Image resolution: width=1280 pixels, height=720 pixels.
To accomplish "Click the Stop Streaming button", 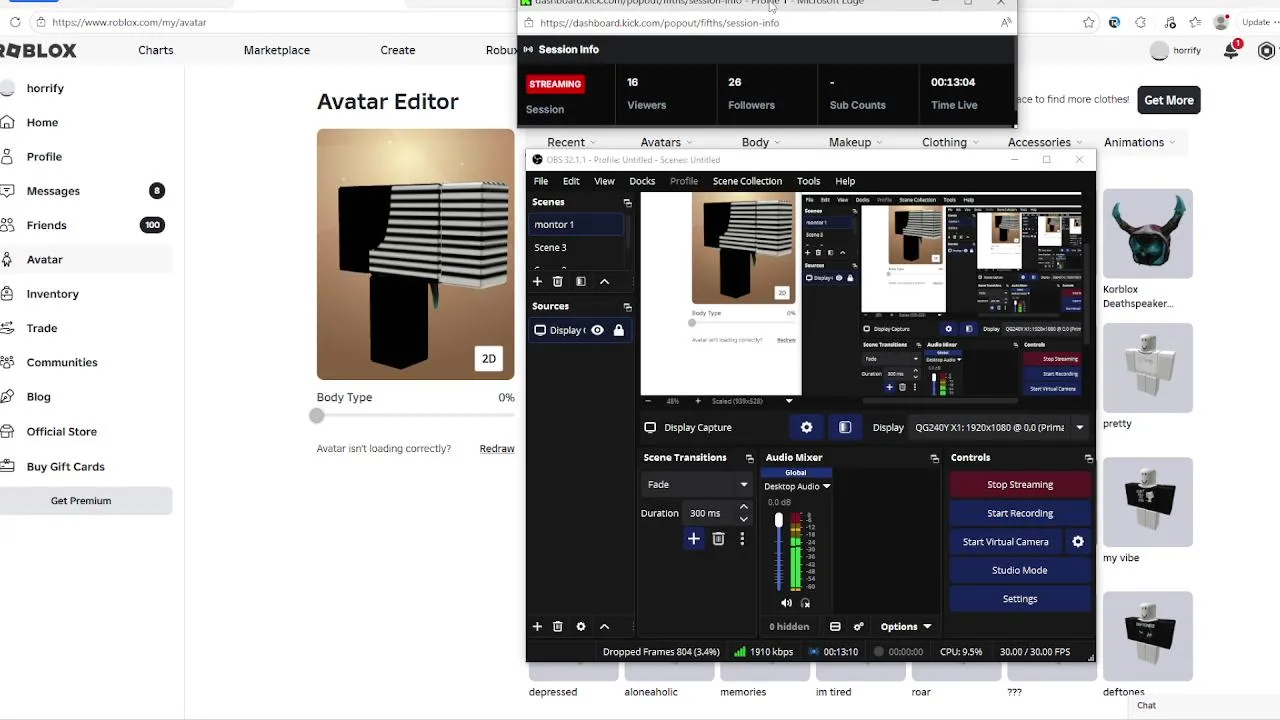I will click(1020, 485).
